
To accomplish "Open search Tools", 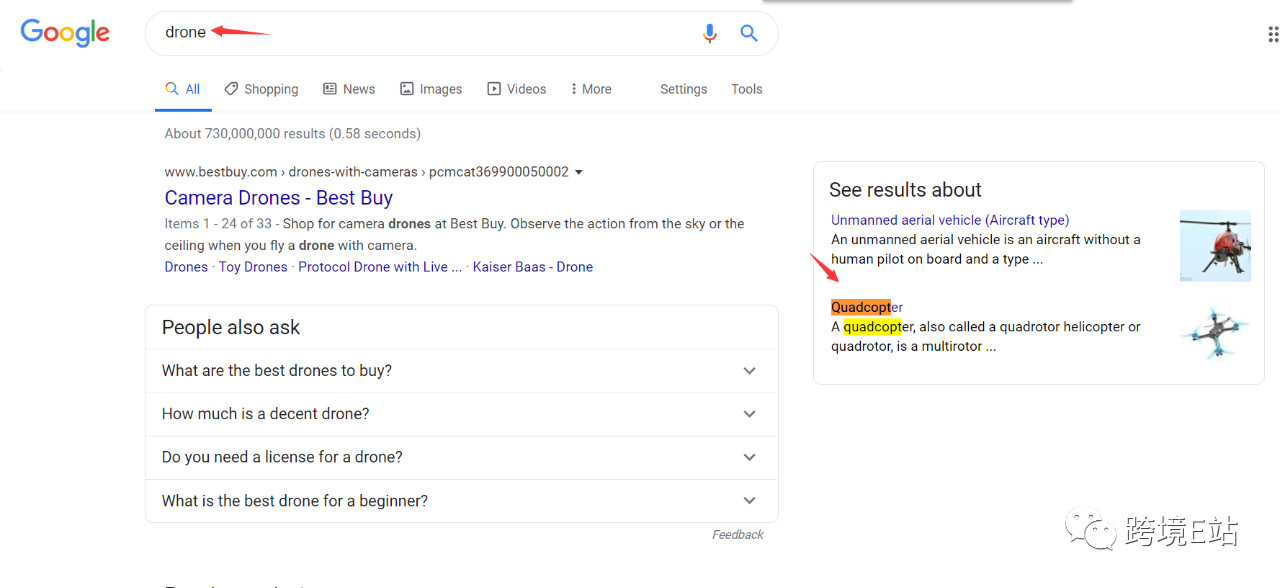I will tap(747, 89).
